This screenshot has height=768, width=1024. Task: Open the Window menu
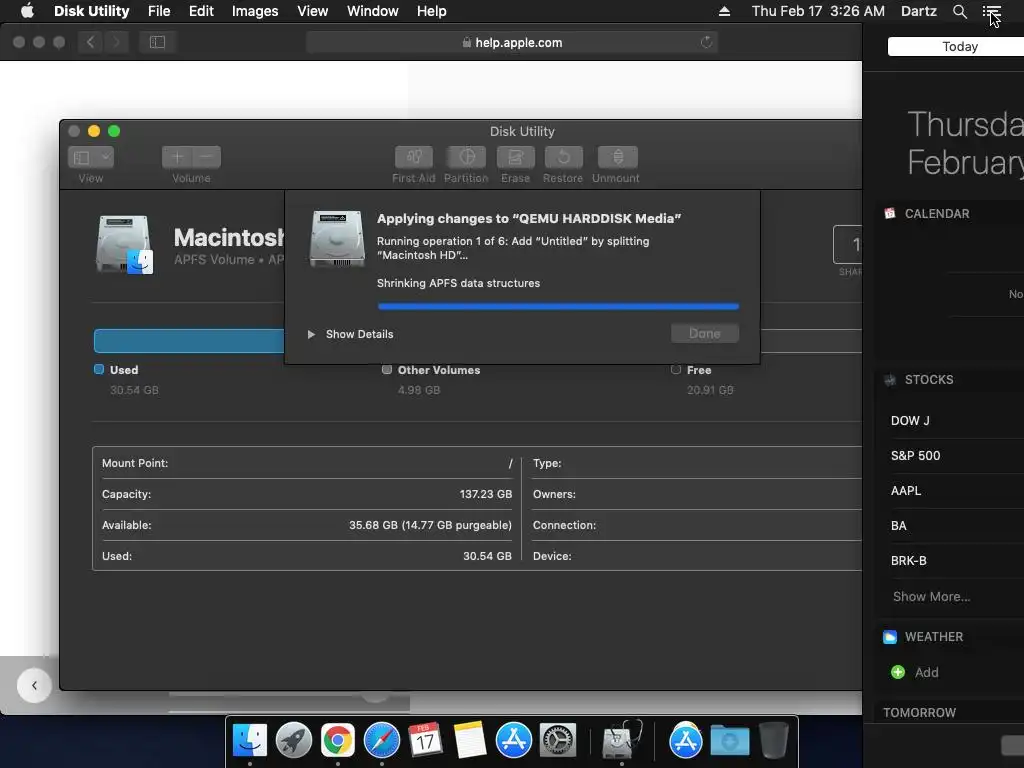pos(372,11)
